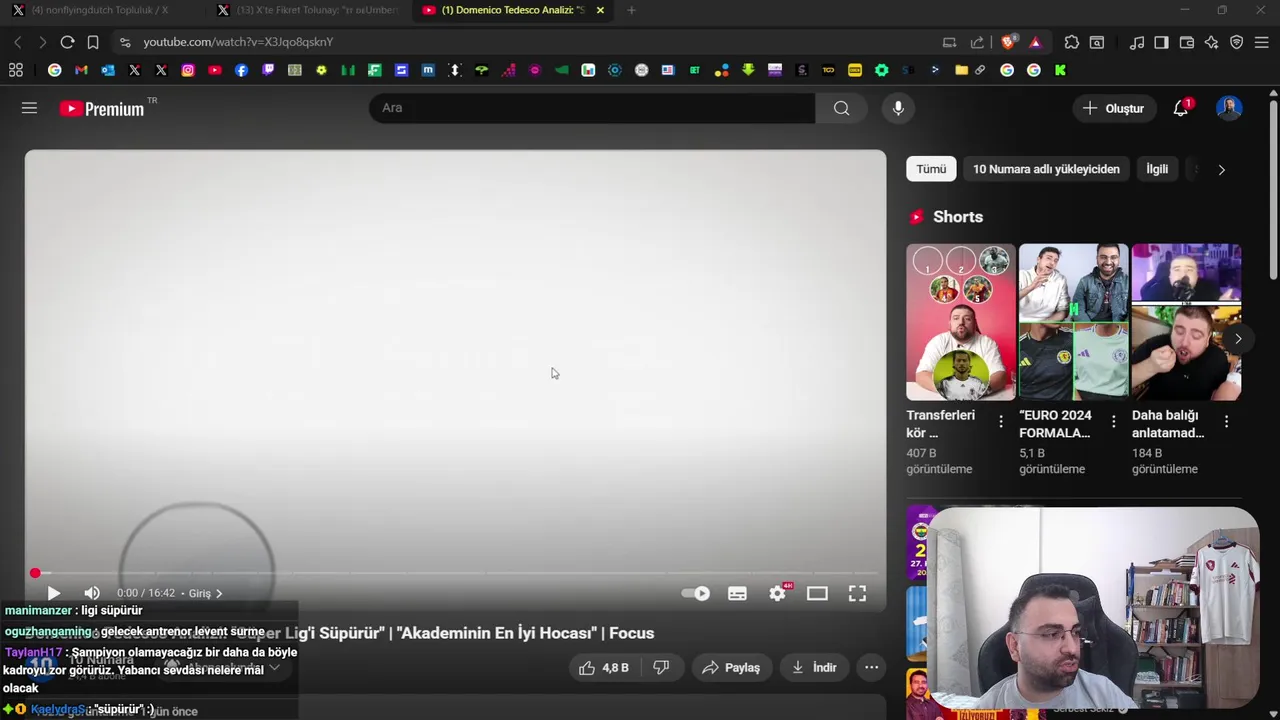Mute the video volume icon
This screenshot has height=720, width=1280.
92,593
